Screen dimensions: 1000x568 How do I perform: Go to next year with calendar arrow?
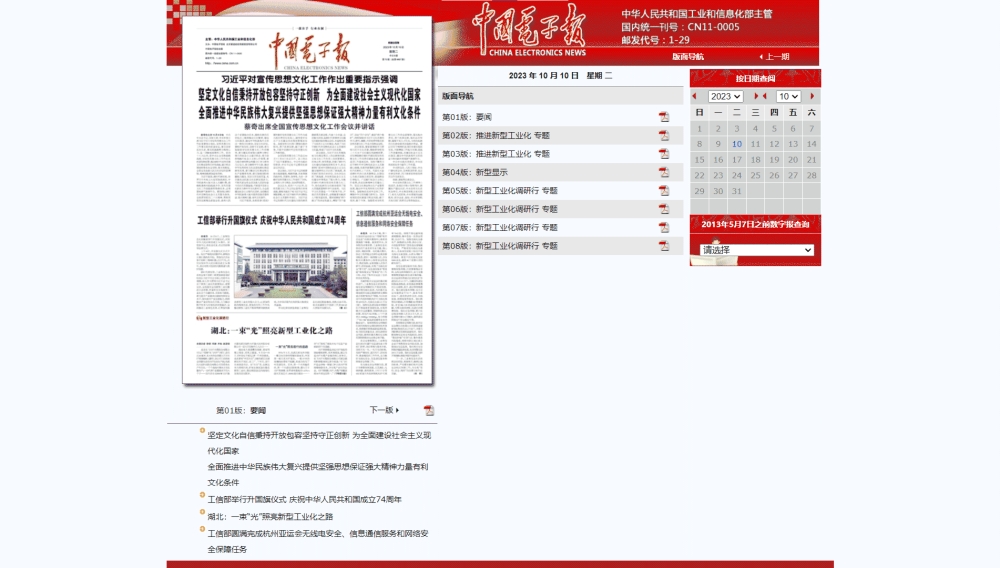pos(756,96)
